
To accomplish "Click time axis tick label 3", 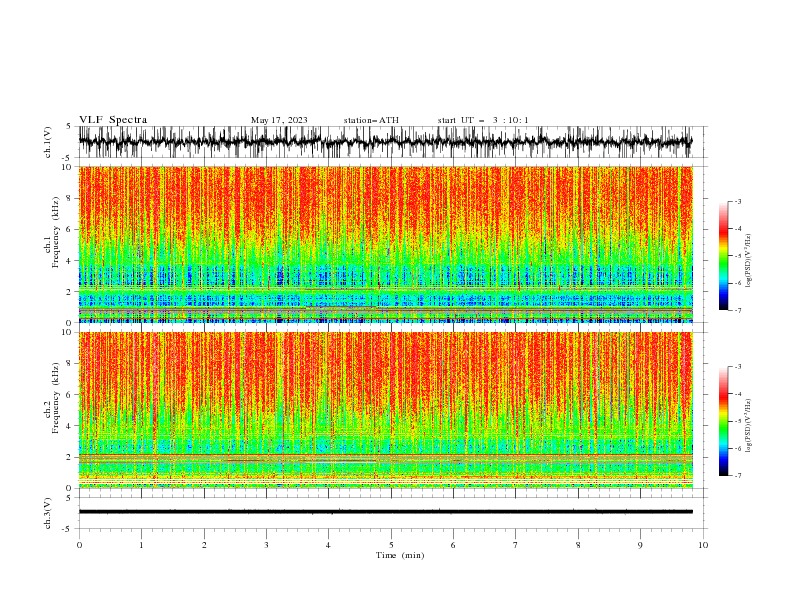I will [x=266, y=545].
